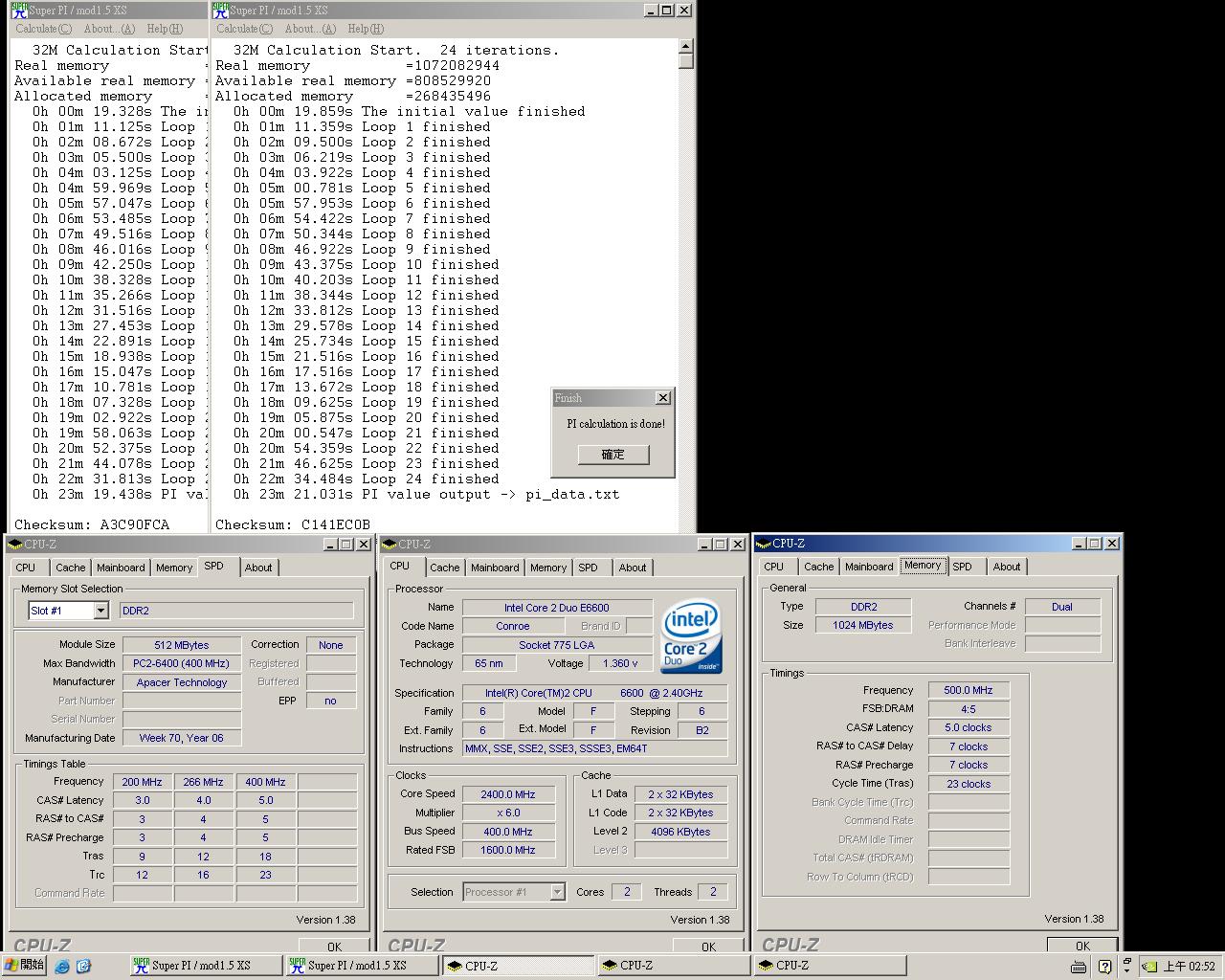Click the Super PI scrollbar up arrow

coord(685,46)
